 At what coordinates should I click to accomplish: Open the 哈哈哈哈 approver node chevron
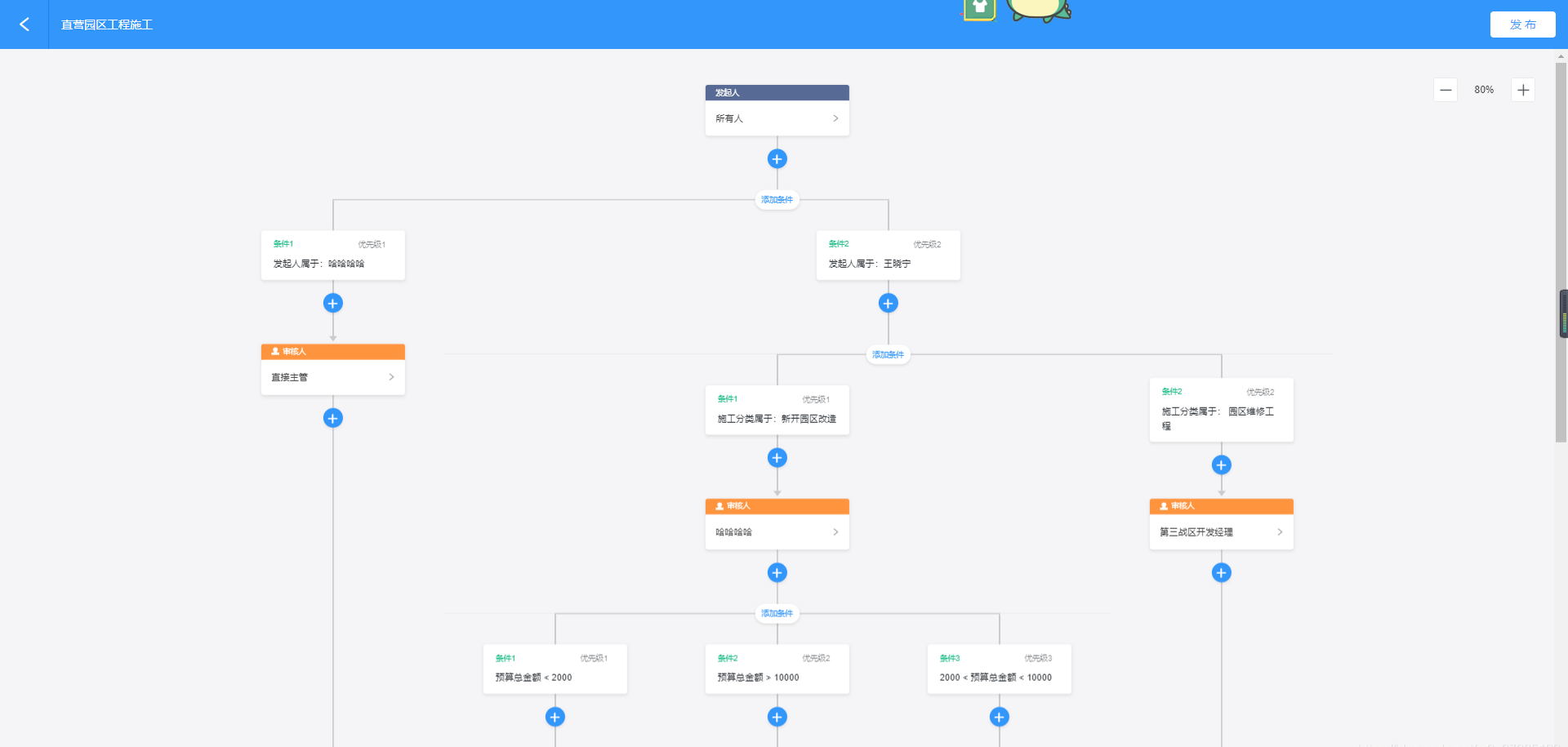click(x=835, y=532)
